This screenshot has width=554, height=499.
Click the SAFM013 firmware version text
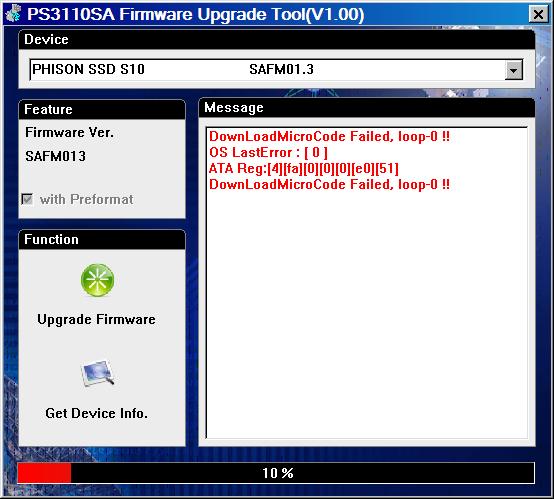[55, 156]
